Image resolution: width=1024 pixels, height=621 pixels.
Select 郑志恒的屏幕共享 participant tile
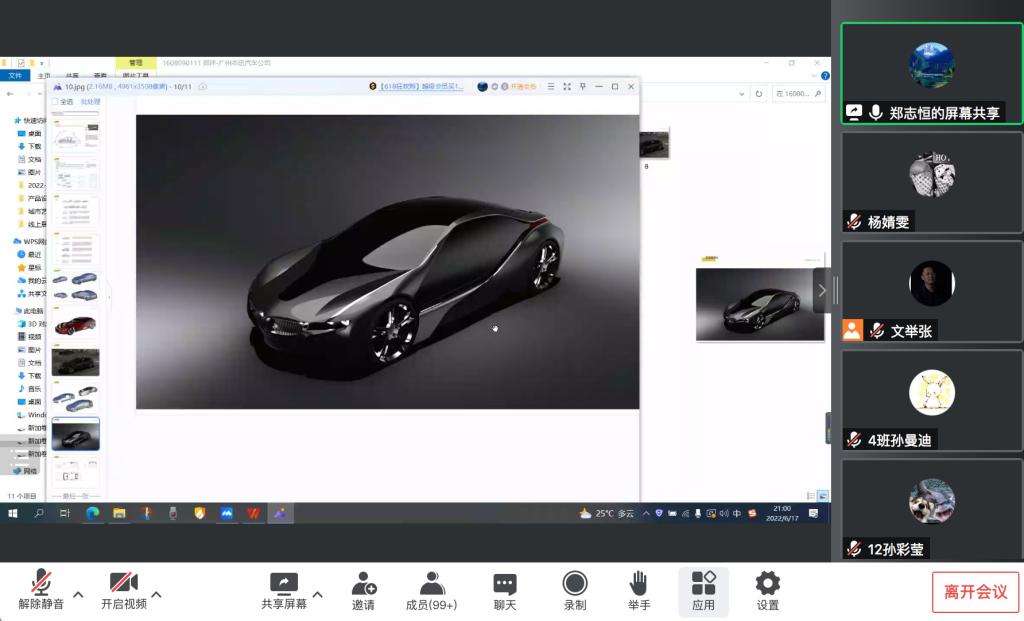(932, 74)
